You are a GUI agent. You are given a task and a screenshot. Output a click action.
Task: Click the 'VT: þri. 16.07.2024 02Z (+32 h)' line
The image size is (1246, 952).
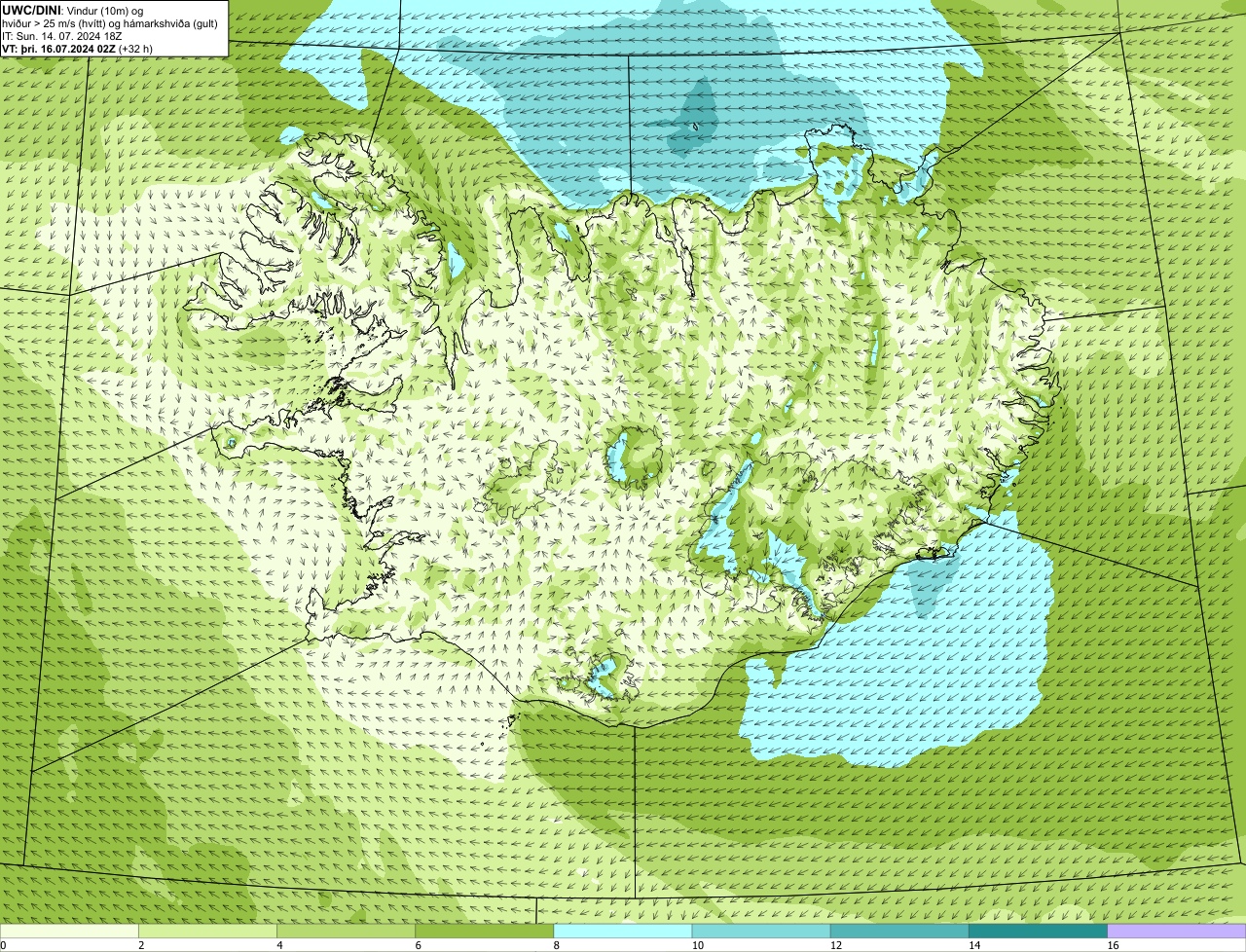[77, 48]
